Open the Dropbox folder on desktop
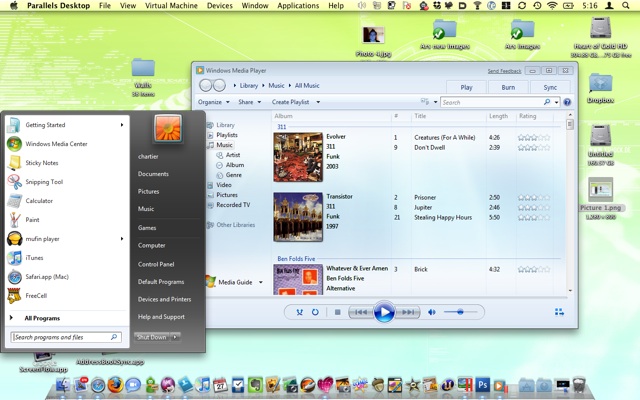 coord(600,89)
